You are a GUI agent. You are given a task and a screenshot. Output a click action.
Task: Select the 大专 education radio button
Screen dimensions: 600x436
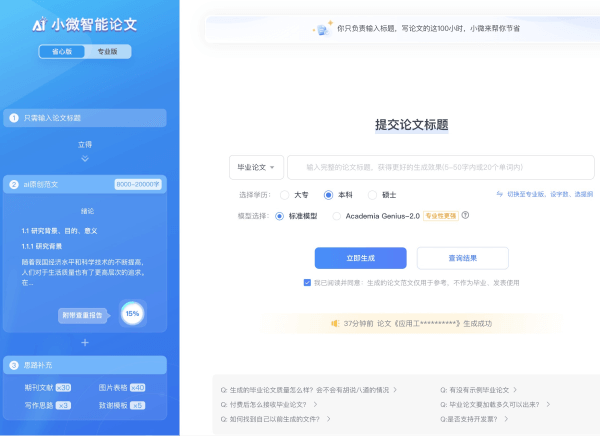click(x=285, y=195)
